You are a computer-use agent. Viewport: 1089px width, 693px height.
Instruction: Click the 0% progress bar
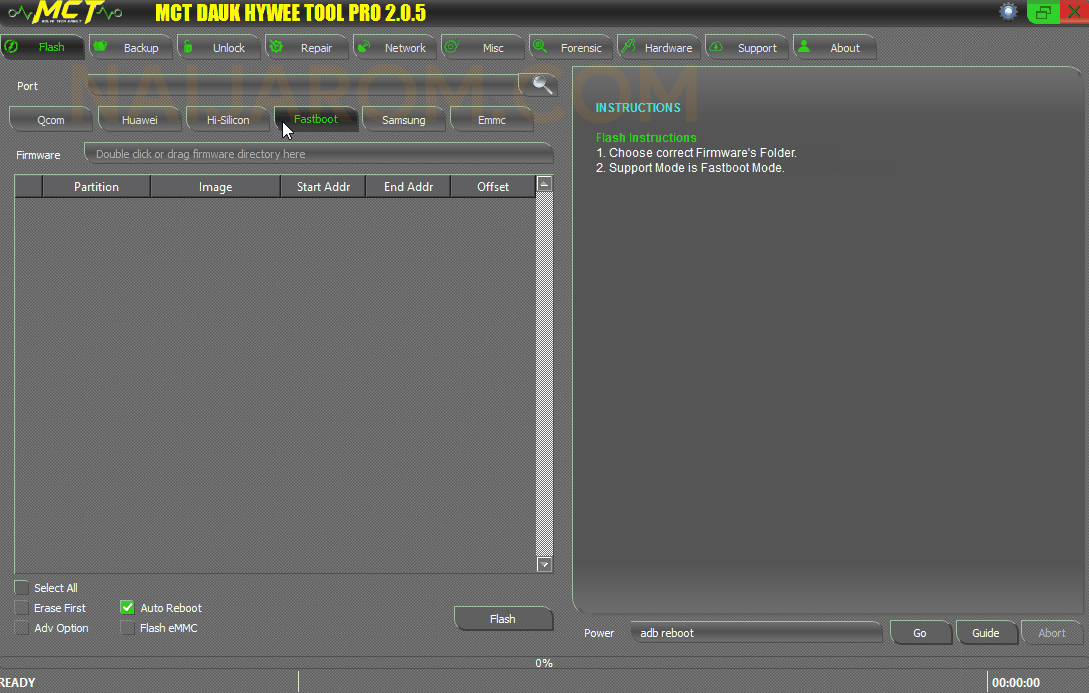coord(544,663)
